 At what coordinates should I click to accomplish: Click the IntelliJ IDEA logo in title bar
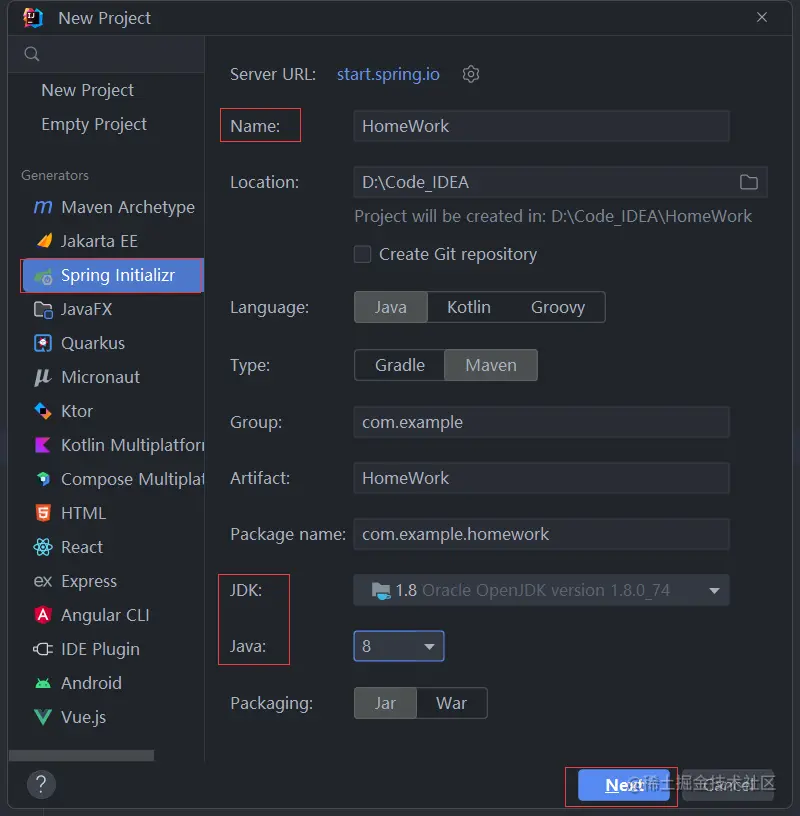tap(33, 18)
